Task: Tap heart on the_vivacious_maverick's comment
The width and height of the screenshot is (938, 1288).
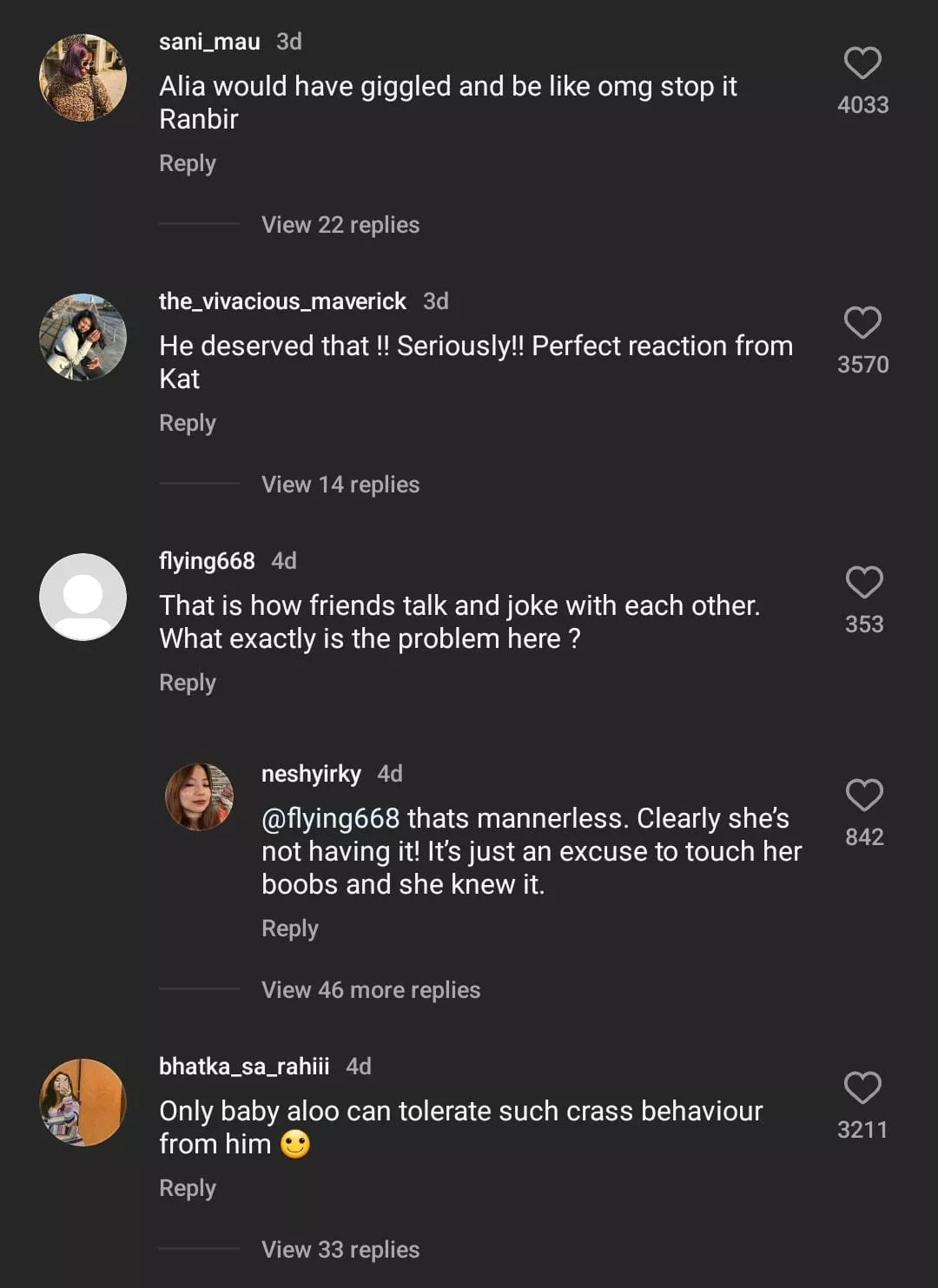Action: click(x=862, y=323)
